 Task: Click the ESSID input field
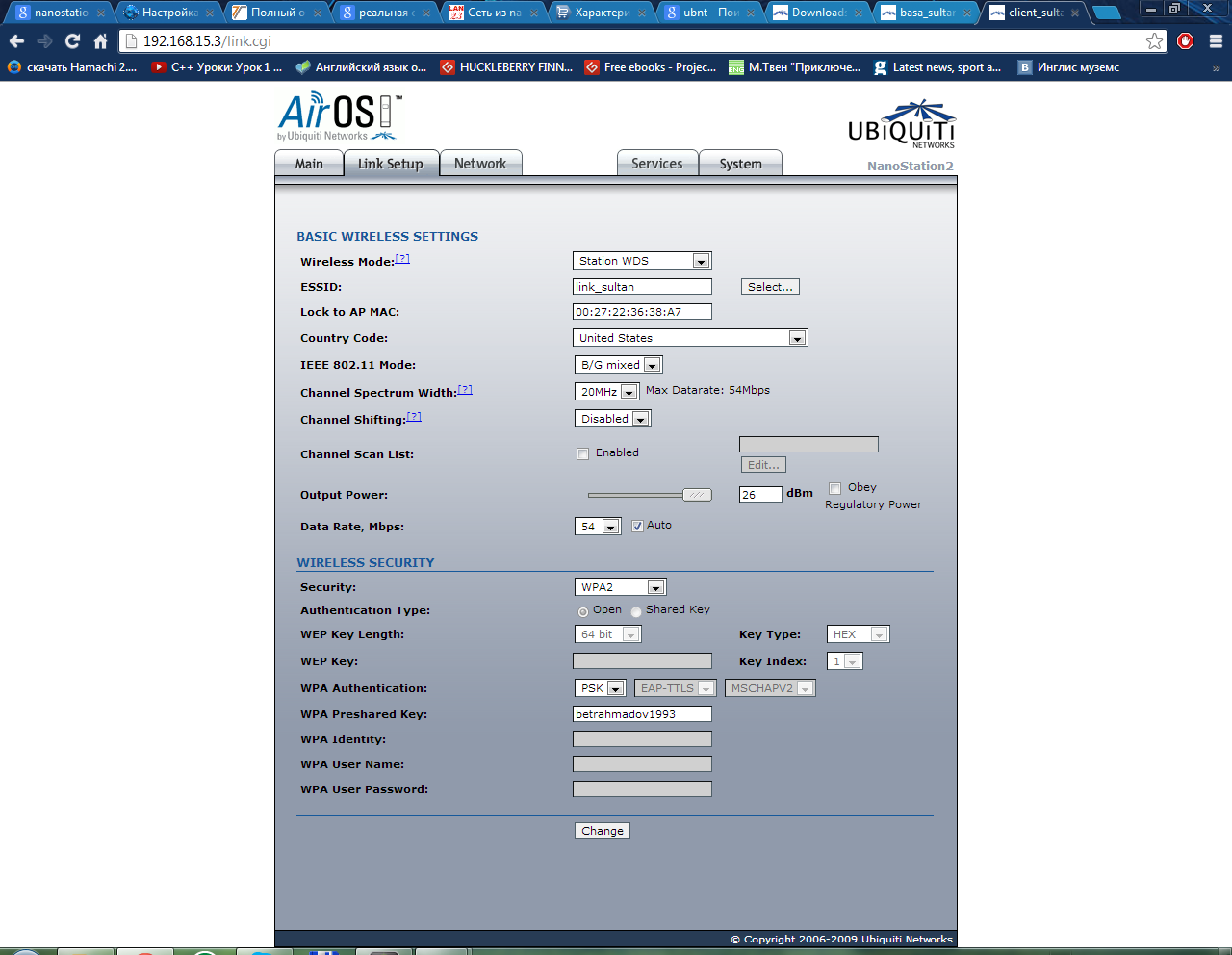(642, 287)
